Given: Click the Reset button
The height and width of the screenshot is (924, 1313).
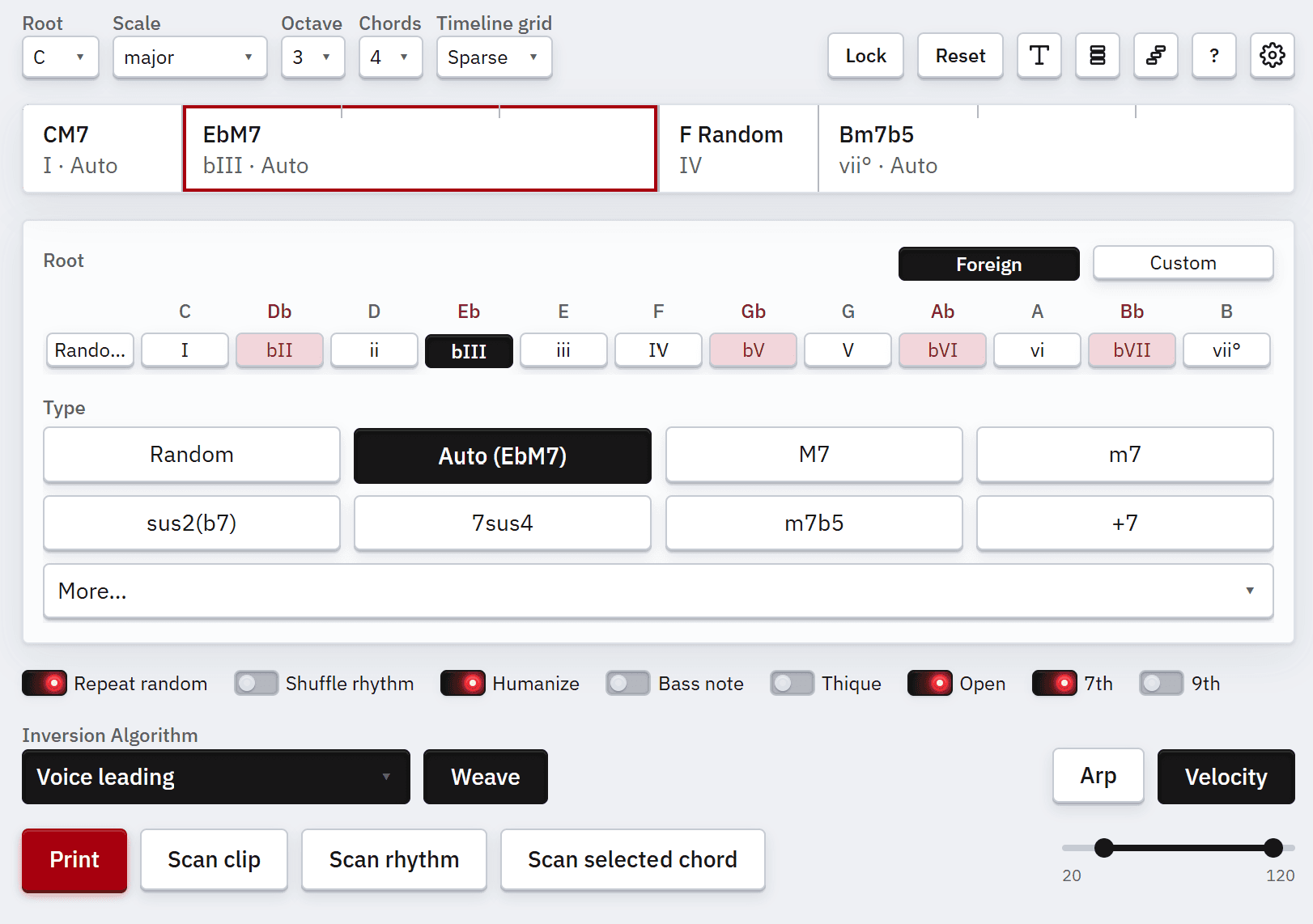Looking at the screenshot, I should click(x=961, y=56).
